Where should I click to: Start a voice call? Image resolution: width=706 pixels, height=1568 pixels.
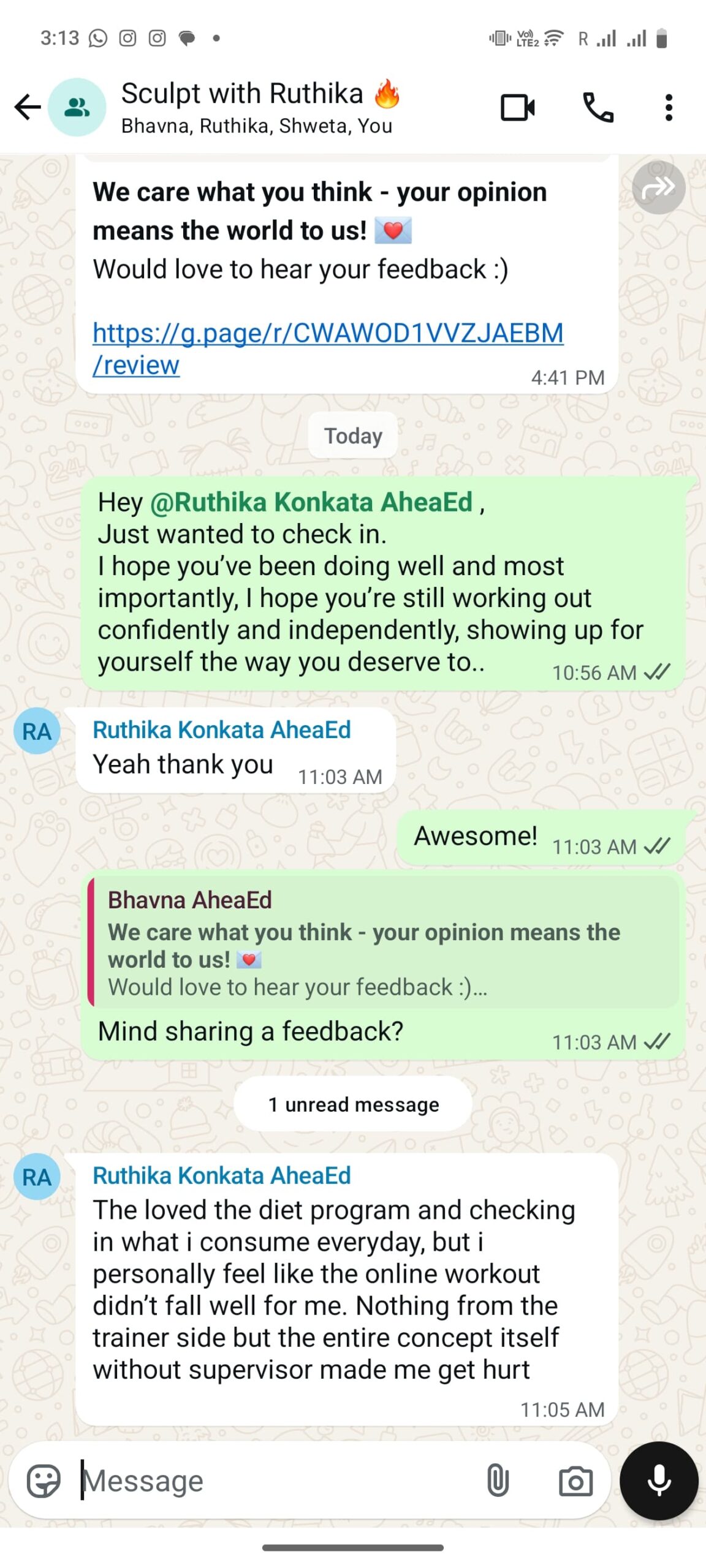coord(598,108)
